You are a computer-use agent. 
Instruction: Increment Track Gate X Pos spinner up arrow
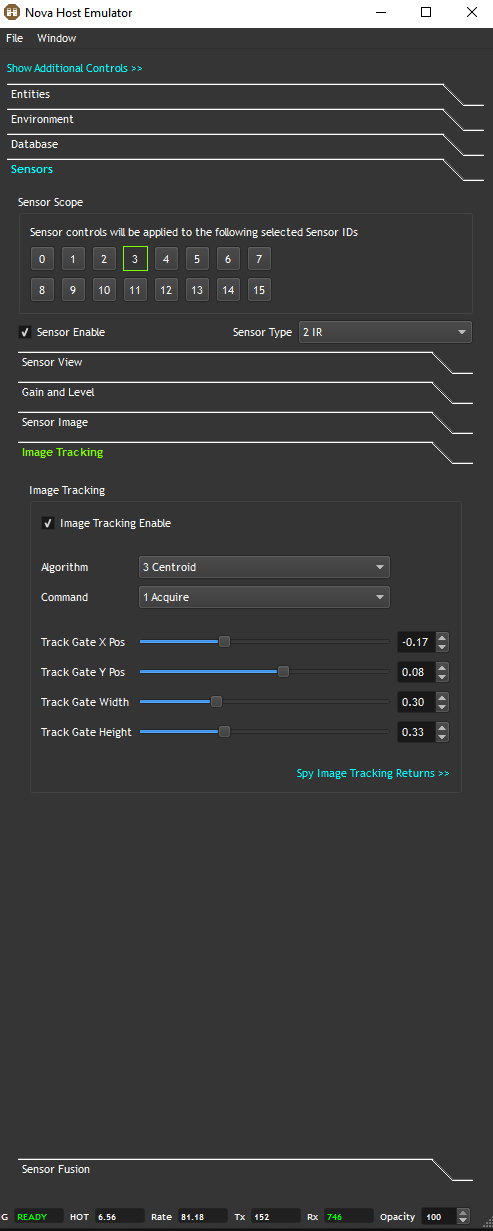pos(442,637)
